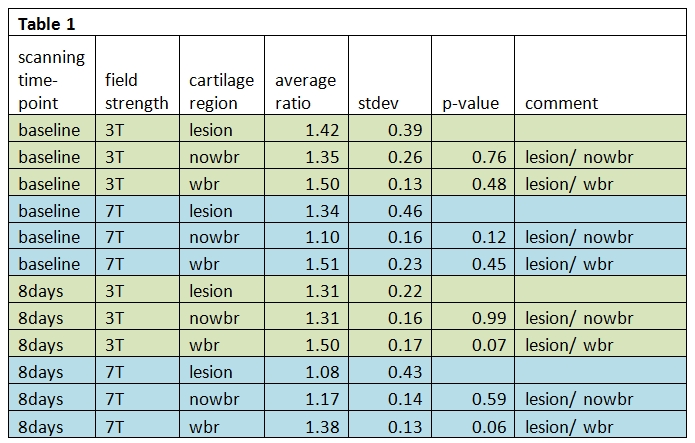Click the "Table 1" title cell
The height and width of the screenshot is (443, 695).
(x=47, y=24)
